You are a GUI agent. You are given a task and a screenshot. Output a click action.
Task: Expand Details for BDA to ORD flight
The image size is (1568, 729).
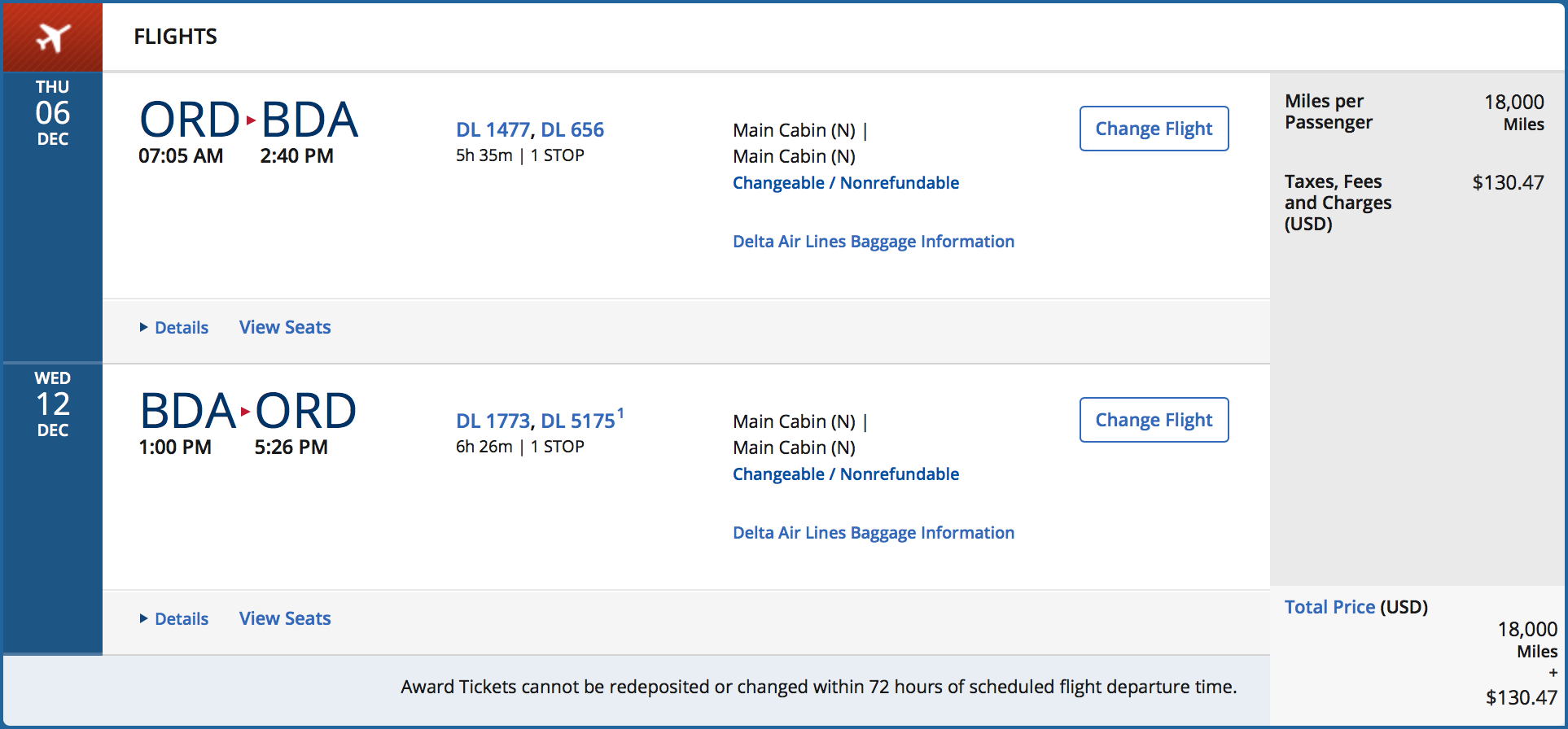click(174, 619)
